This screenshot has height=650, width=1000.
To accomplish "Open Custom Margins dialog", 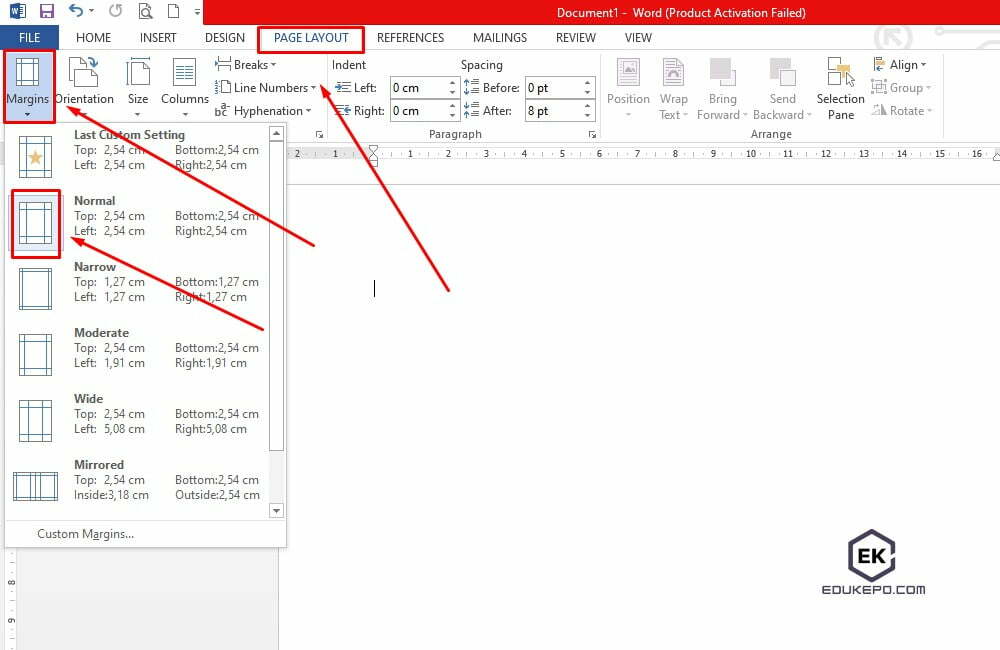I will click(x=84, y=534).
